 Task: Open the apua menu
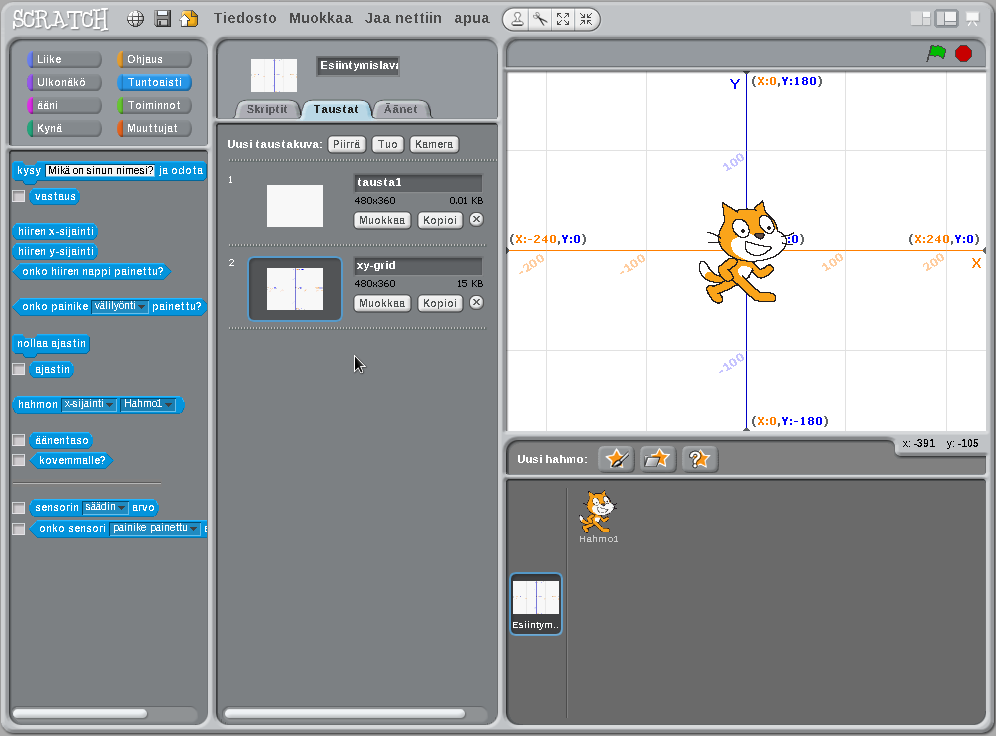pyautogui.click(x=472, y=19)
